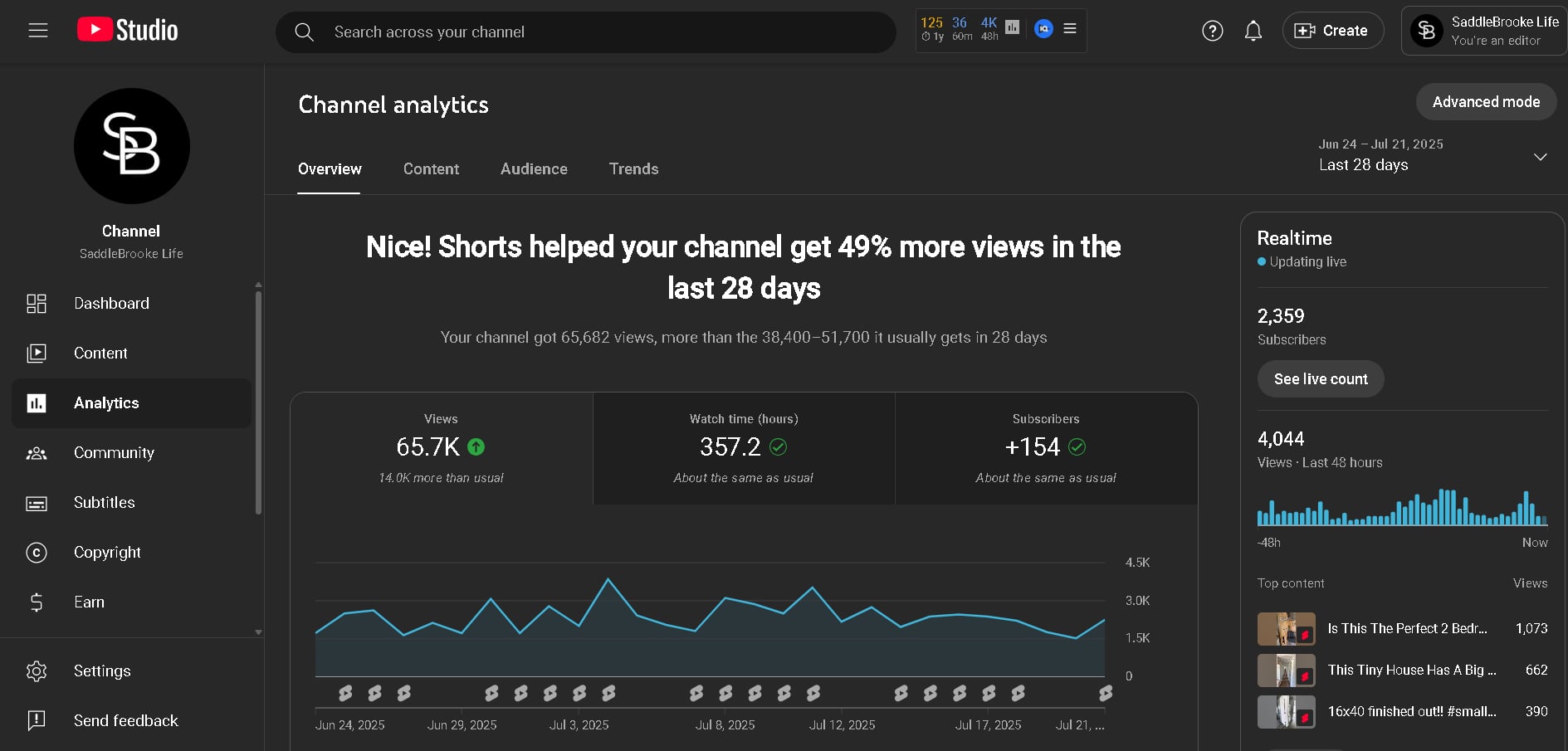Viewport: 1568px width, 751px height.
Task: Click the title Is This The Perfect 2 Bedr...
Action: [1408, 629]
